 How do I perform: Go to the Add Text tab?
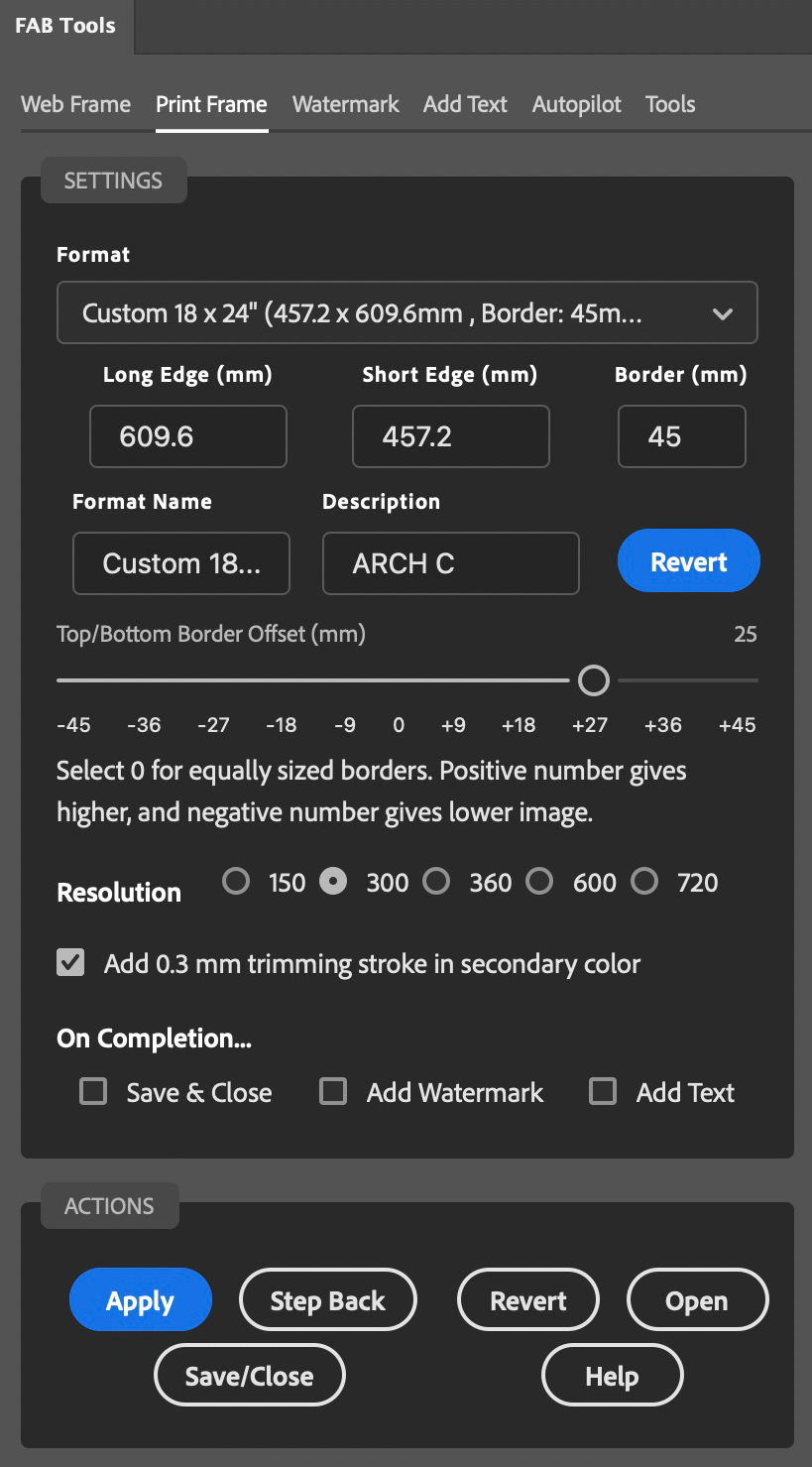point(465,104)
